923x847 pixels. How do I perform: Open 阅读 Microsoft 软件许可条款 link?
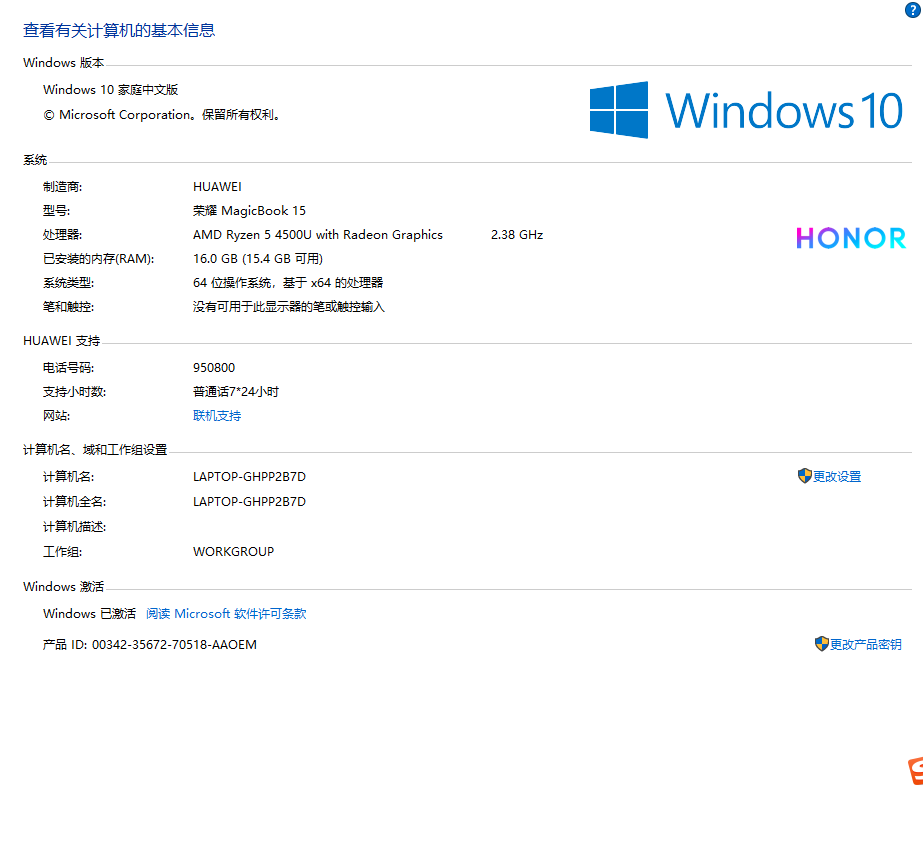[226, 613]
